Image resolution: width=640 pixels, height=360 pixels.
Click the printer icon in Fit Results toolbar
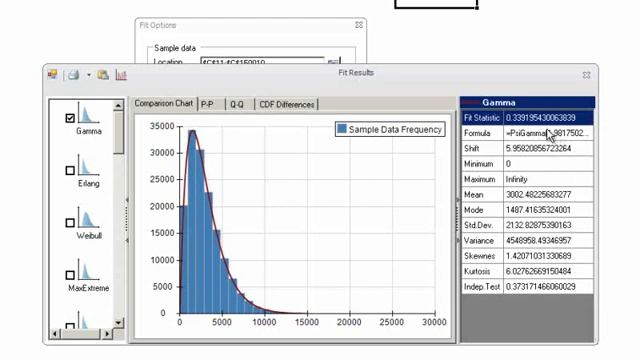tap(73, 75)
